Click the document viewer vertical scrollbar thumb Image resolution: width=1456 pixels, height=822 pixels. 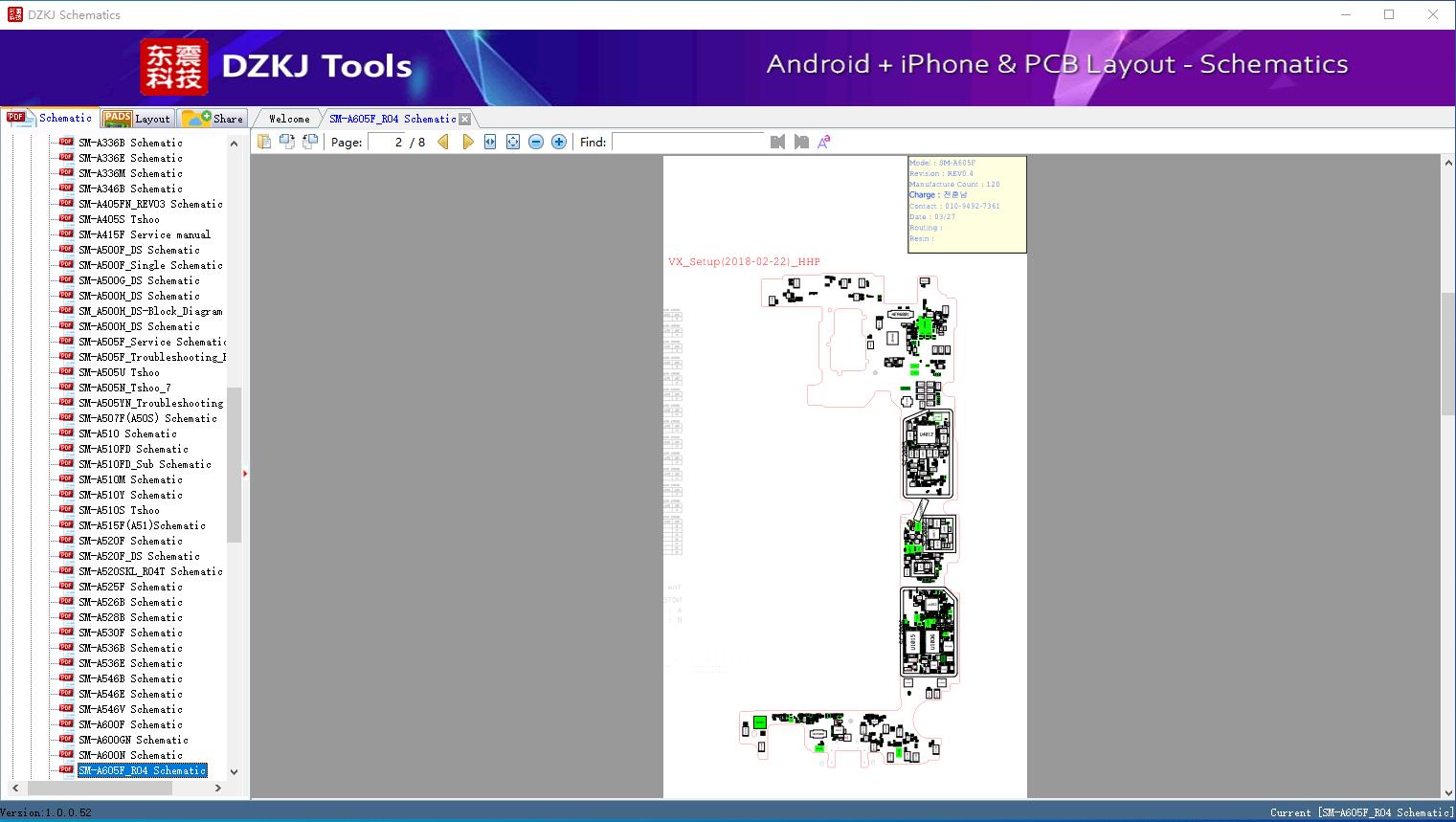click(x=1448, y=354)
